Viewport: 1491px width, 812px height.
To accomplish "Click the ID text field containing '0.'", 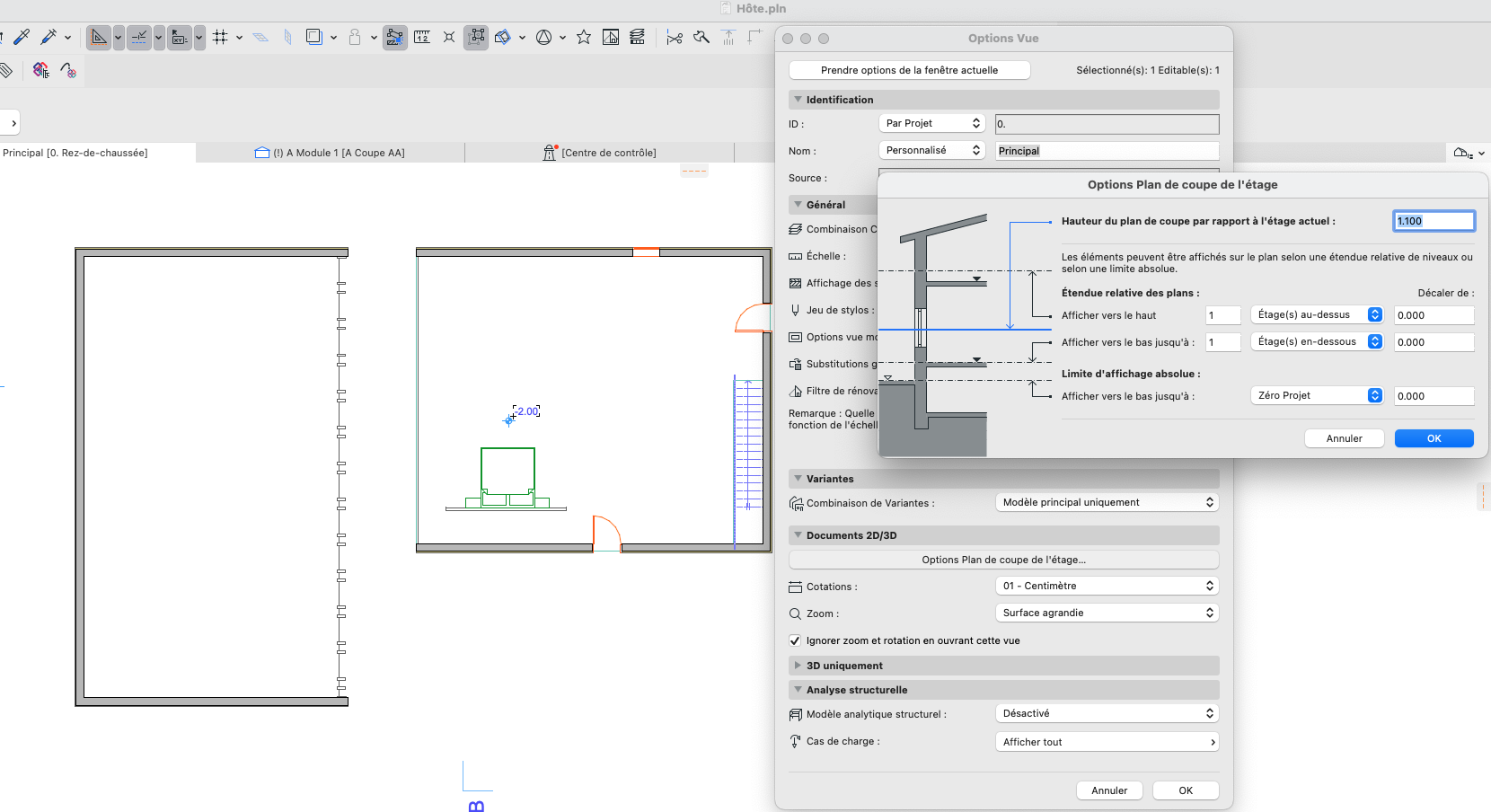I will pos(1107,124).
